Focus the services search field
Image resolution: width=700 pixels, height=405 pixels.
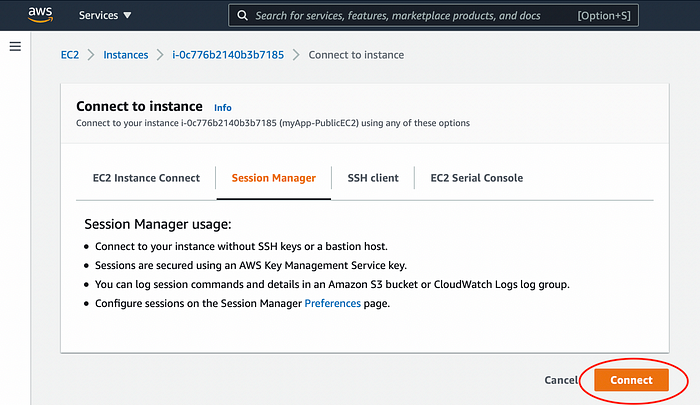(433, 16)
